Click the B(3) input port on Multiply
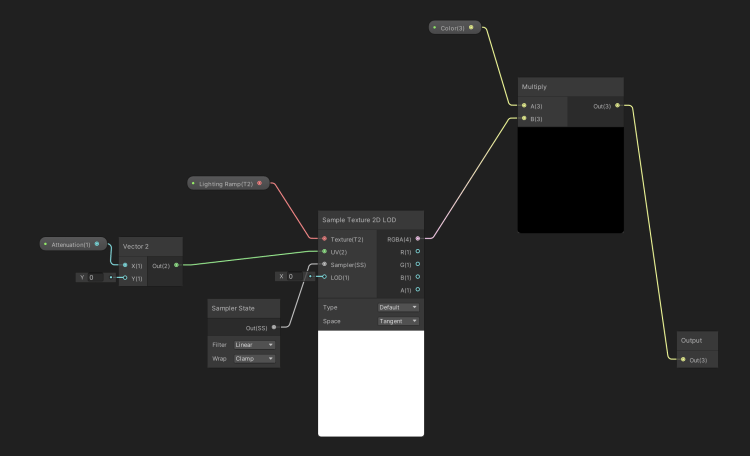Image resolution: width=750 pixels, height=456 pixels. (x=524, y=118)
